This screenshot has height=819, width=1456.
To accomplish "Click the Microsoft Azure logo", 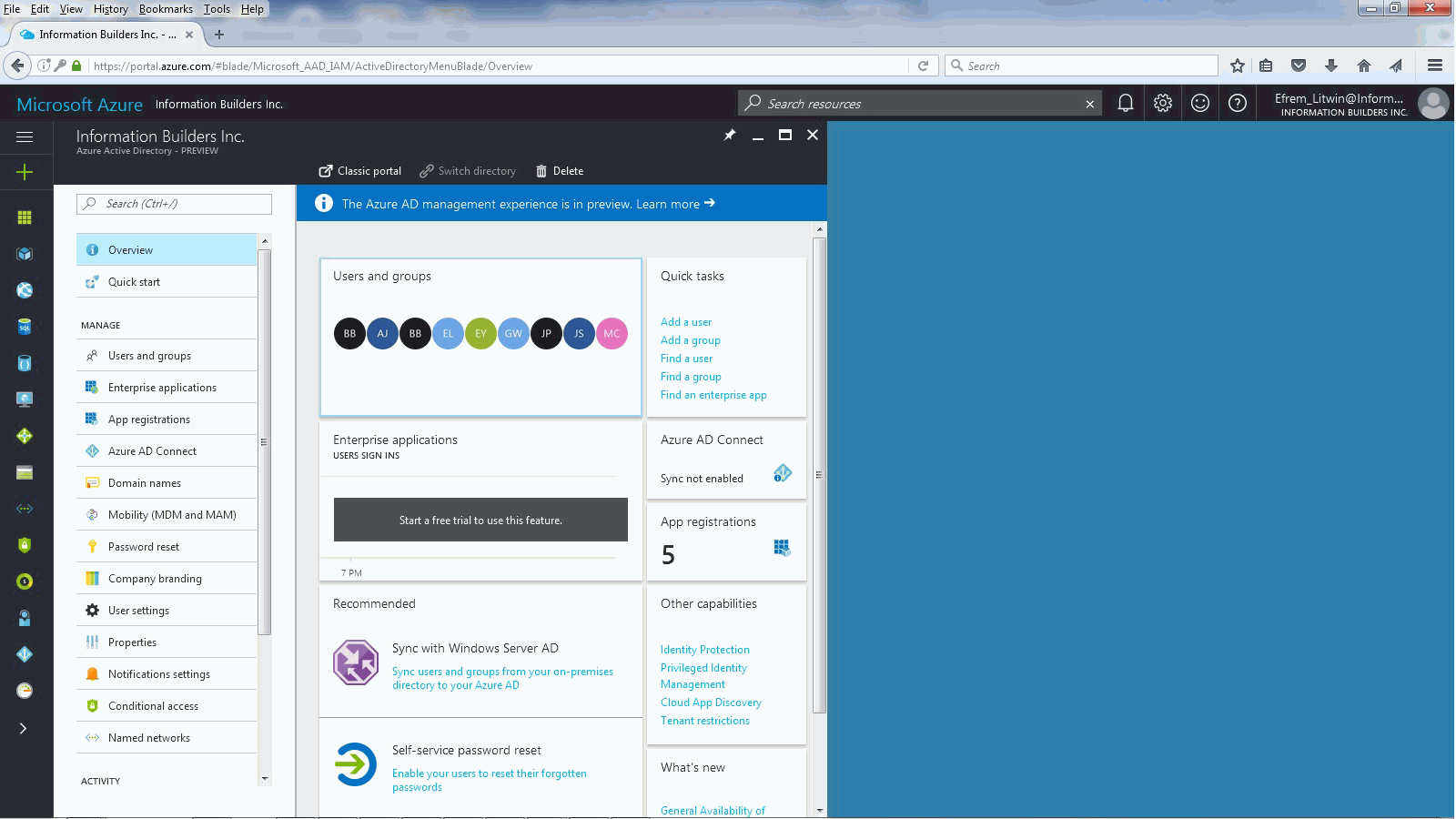I will [x=79, y=105].
